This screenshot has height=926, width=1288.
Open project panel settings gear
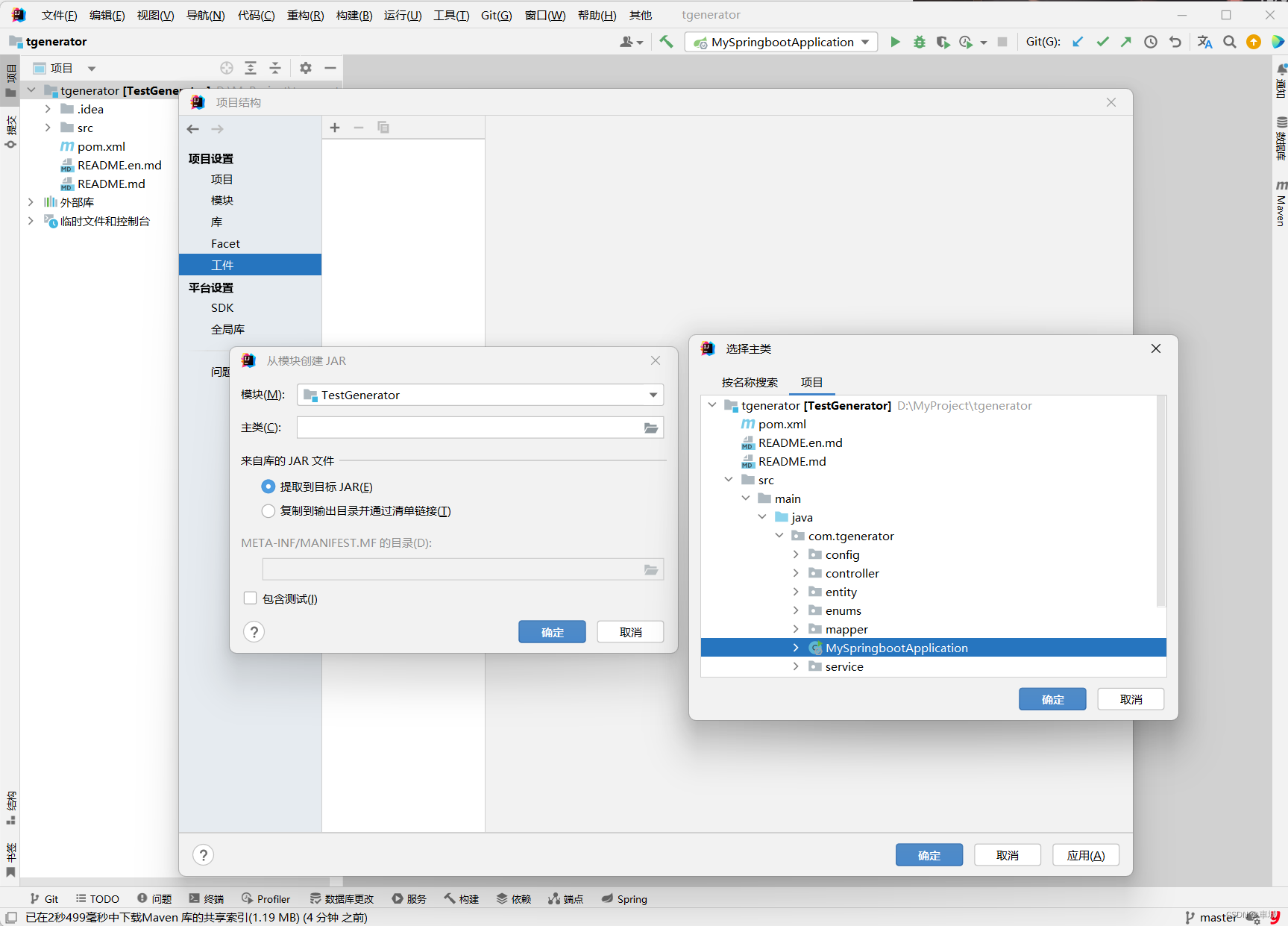coord(306,68)
